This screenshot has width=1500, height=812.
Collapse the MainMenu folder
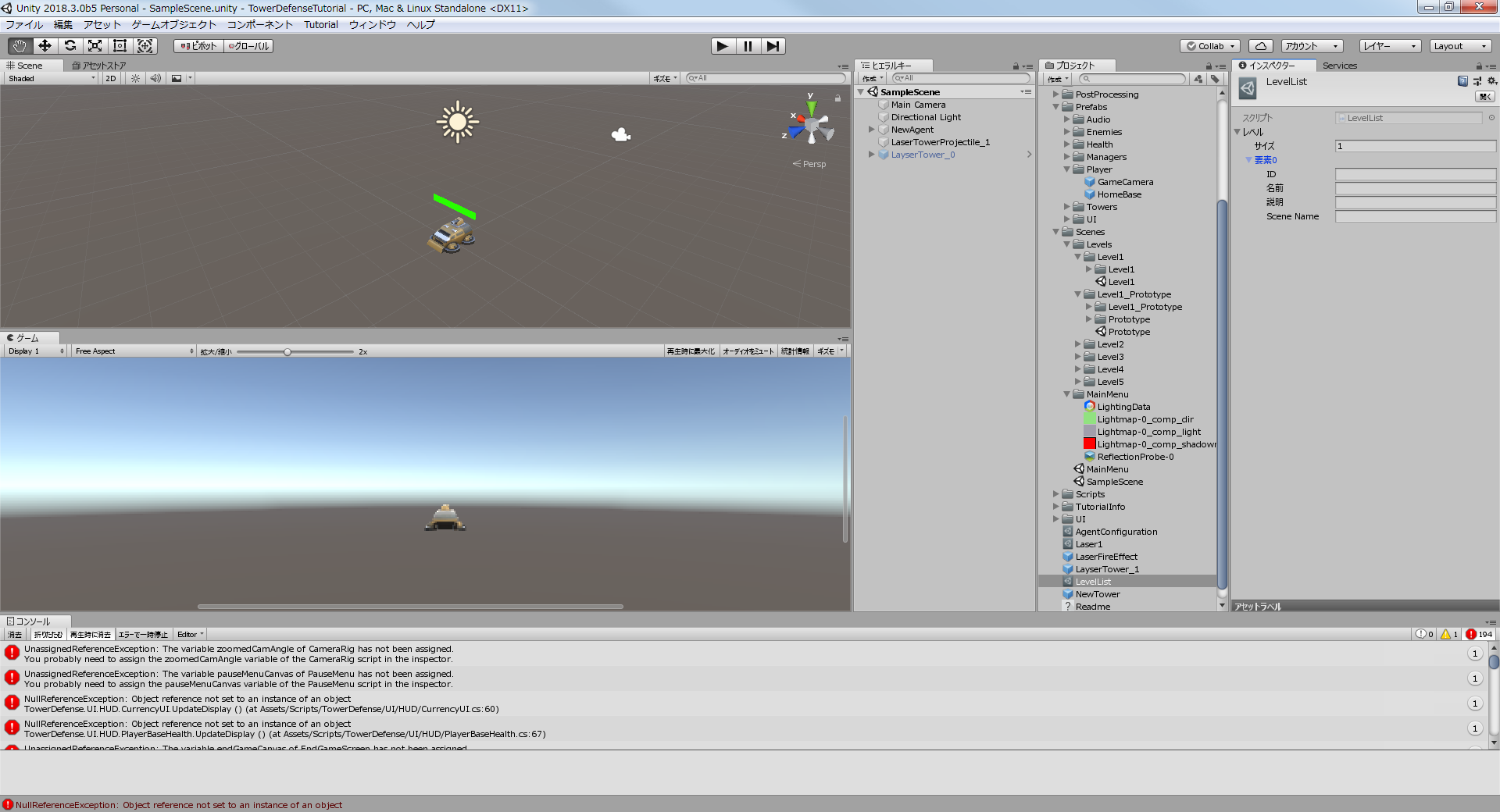[x=1067, y=394]
